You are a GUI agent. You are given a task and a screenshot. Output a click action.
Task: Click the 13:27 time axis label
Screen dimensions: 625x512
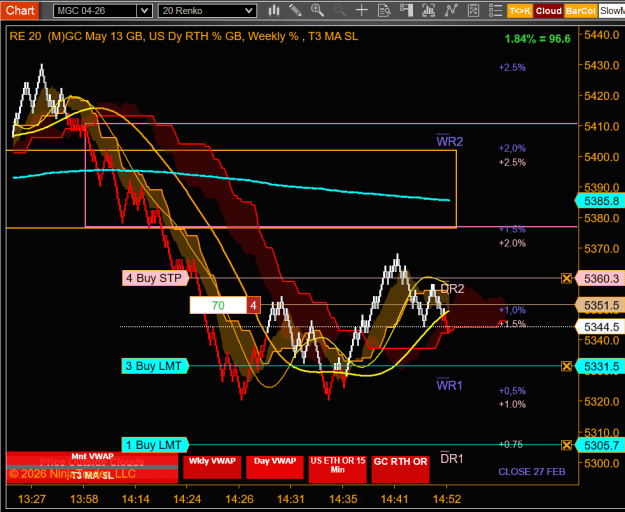click(32, 499)
